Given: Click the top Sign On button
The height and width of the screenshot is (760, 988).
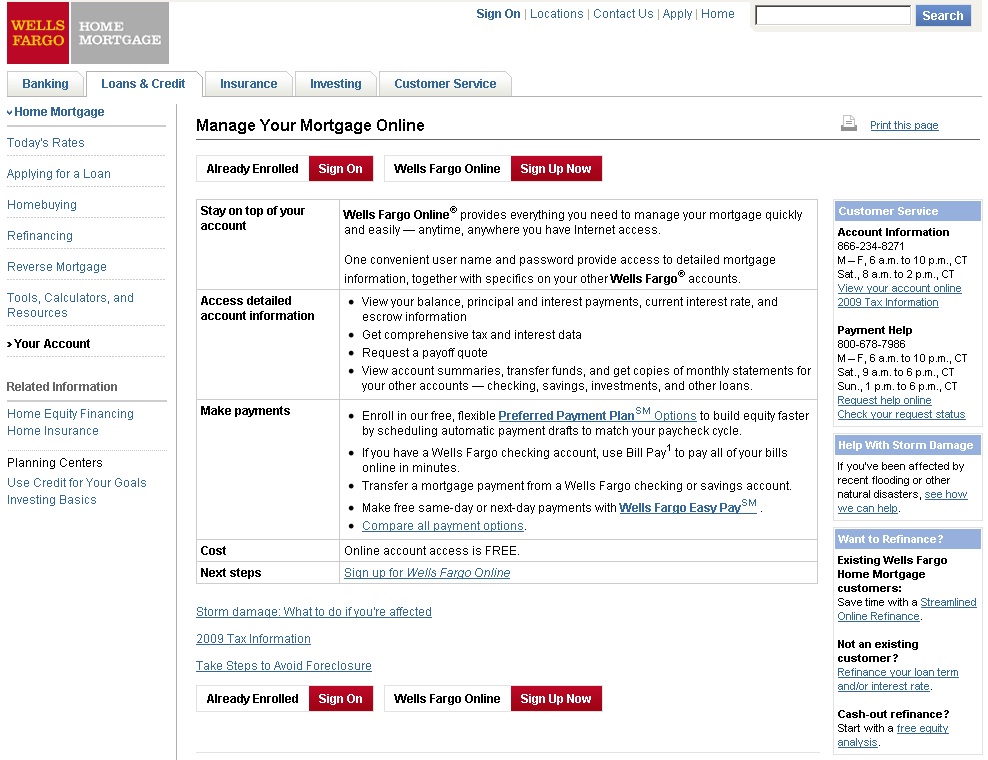Looking at the screenshot, I should [x=340, y=169].
